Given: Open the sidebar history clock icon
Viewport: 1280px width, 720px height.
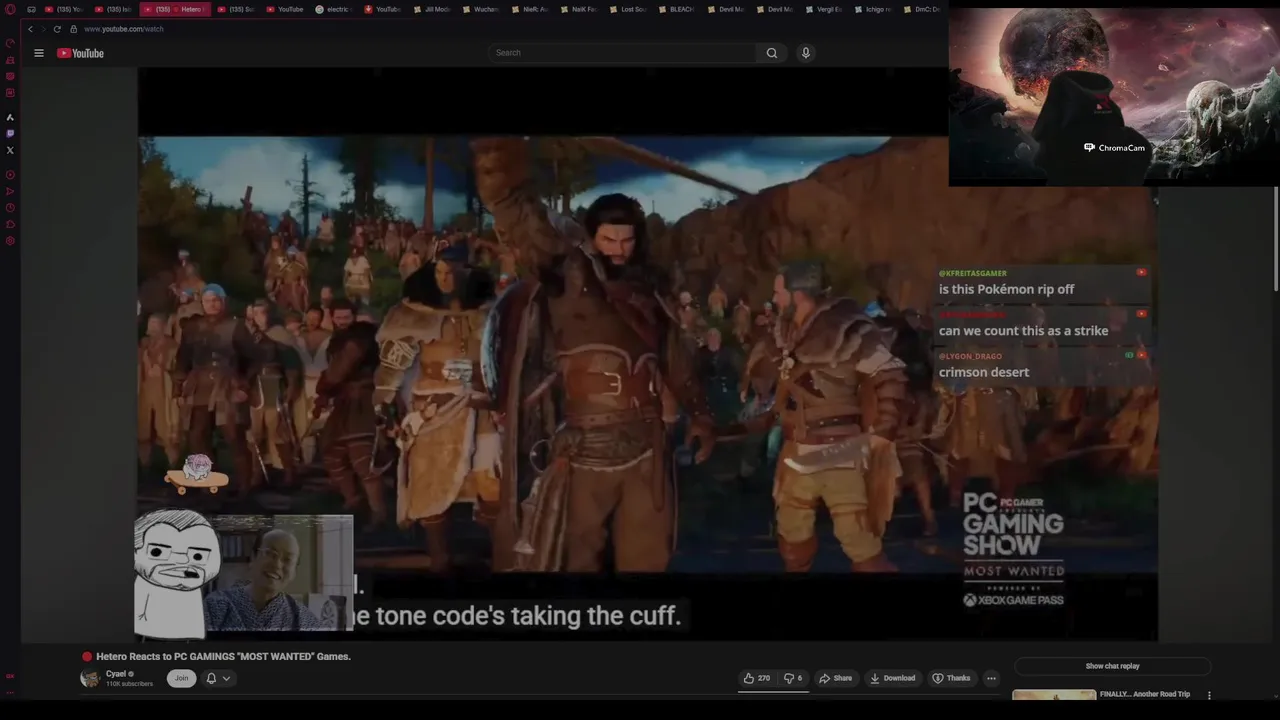Looking at the screenshot, I should pyautogui.click(x=10, y=208).
